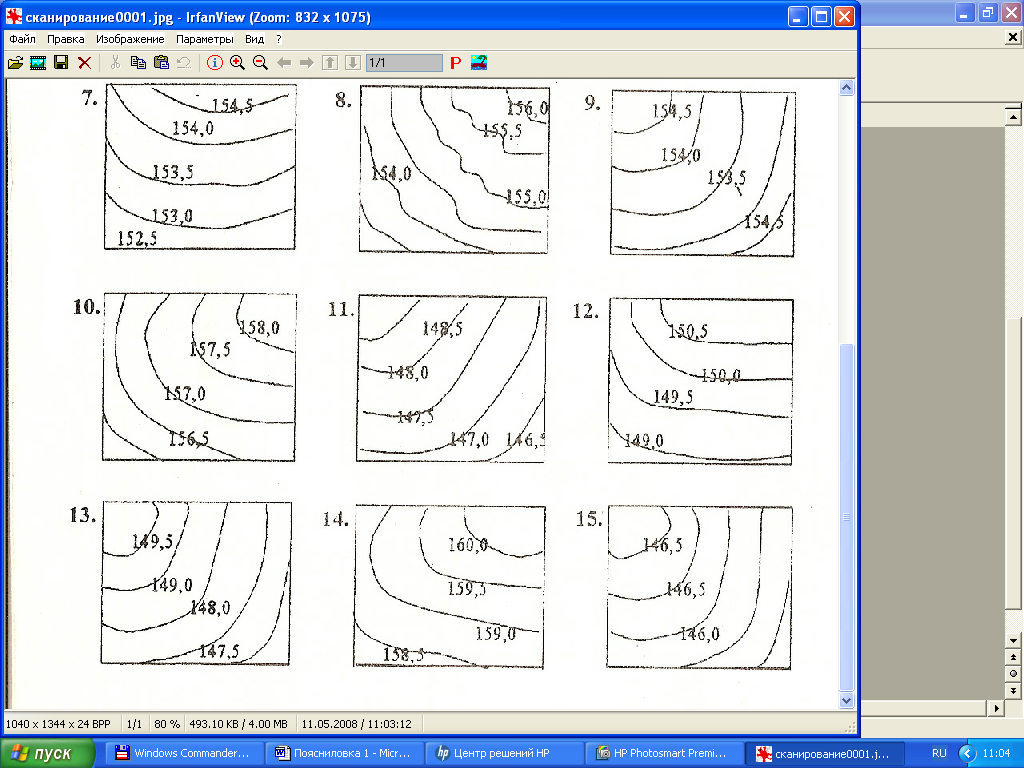Click diagram number 10. label
The image size is (1024, 768).
point(86,308)
